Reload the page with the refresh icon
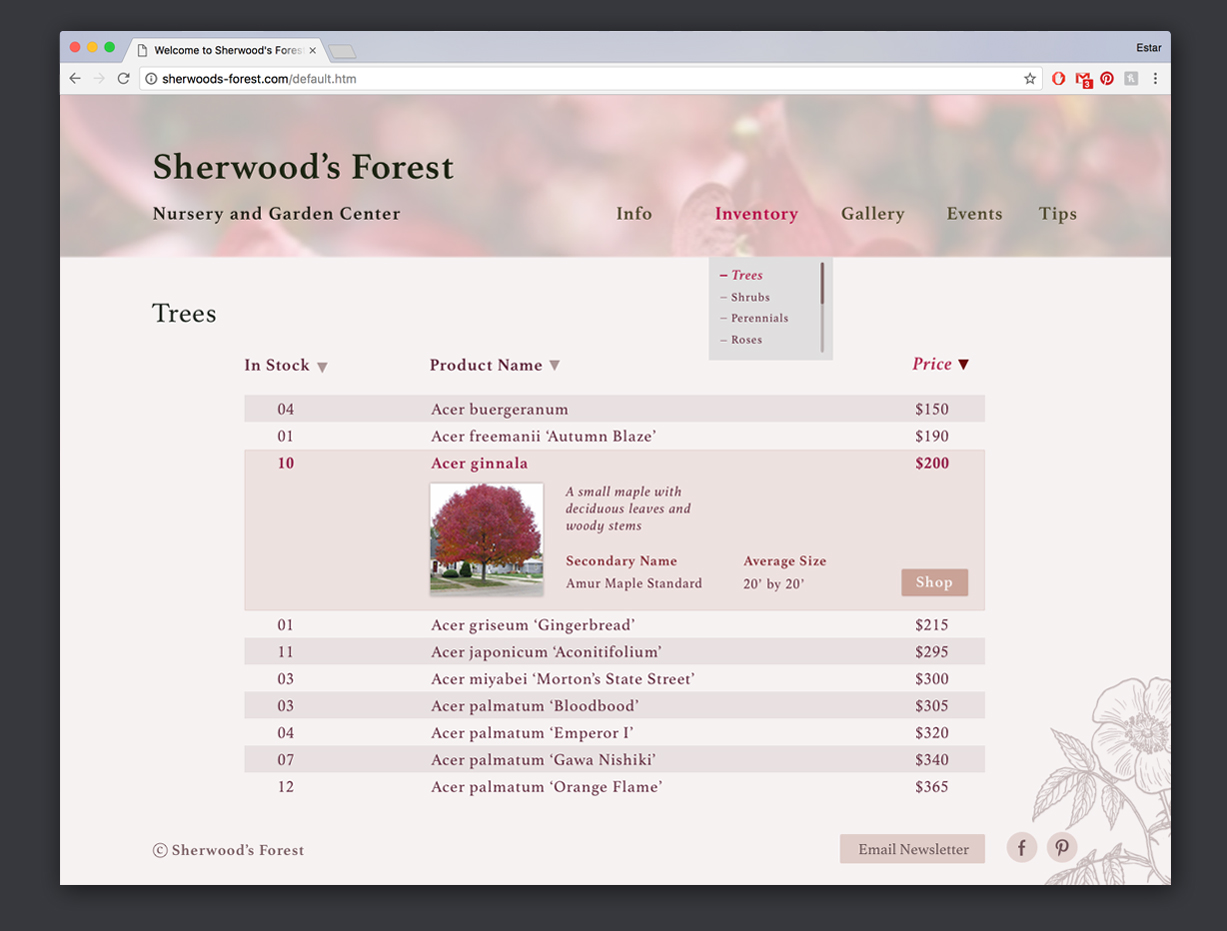The image size is (1227, 931). (124, 79)
